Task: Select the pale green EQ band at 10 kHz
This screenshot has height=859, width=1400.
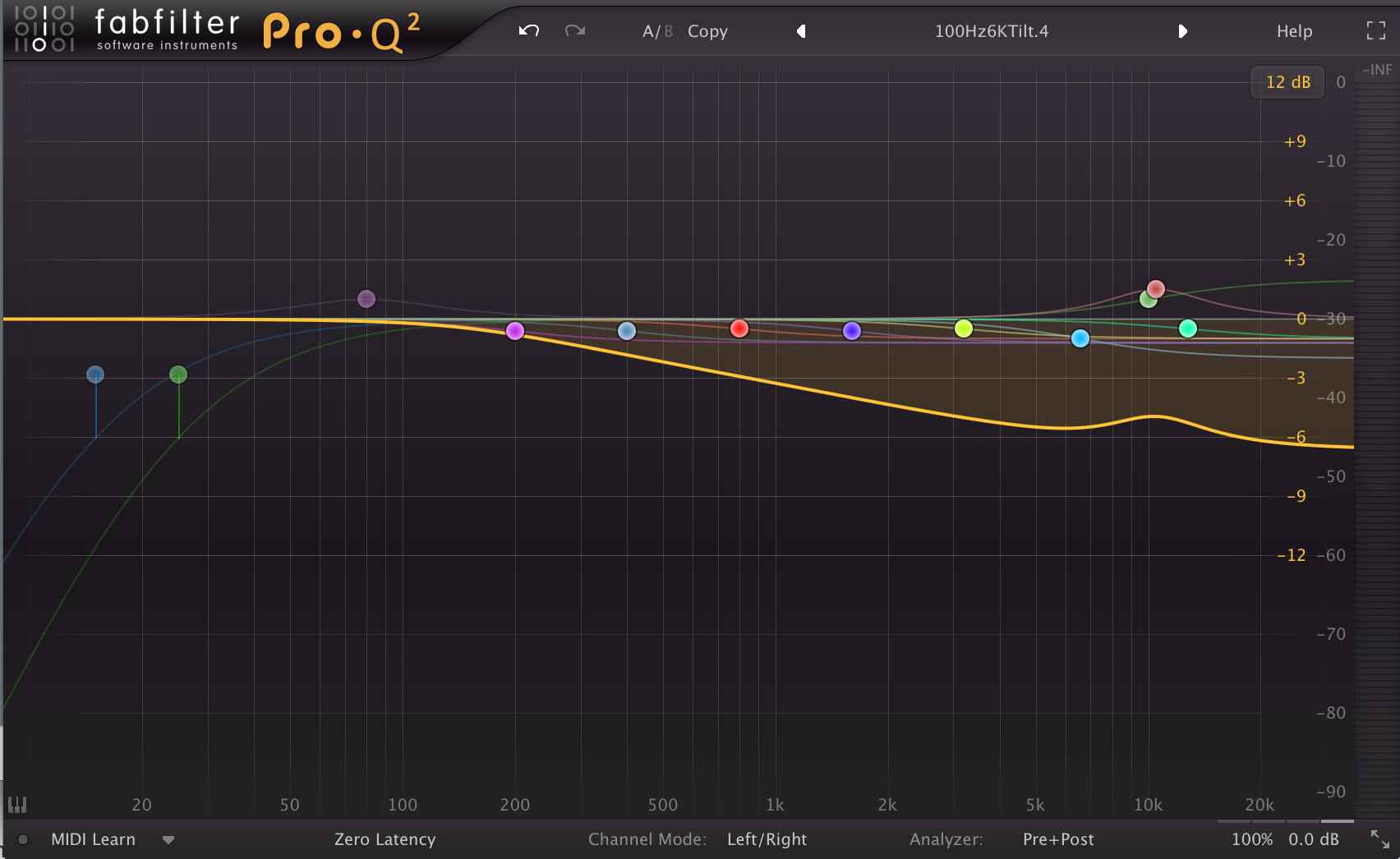Action: [x=1147, y=301]
